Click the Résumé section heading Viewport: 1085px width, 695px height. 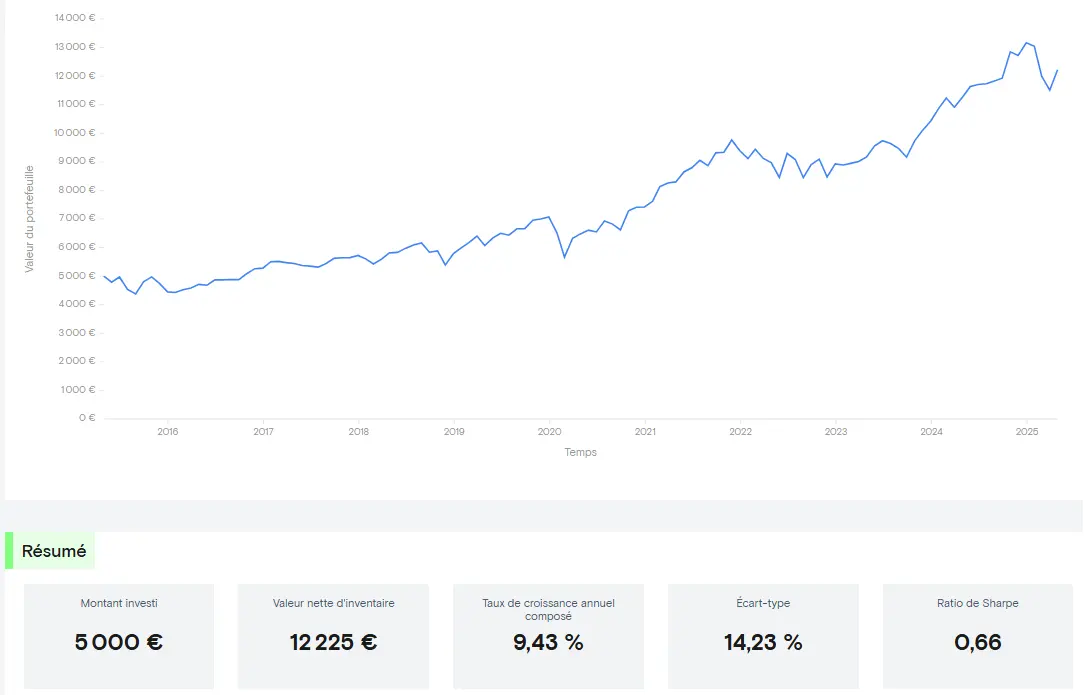54,551
